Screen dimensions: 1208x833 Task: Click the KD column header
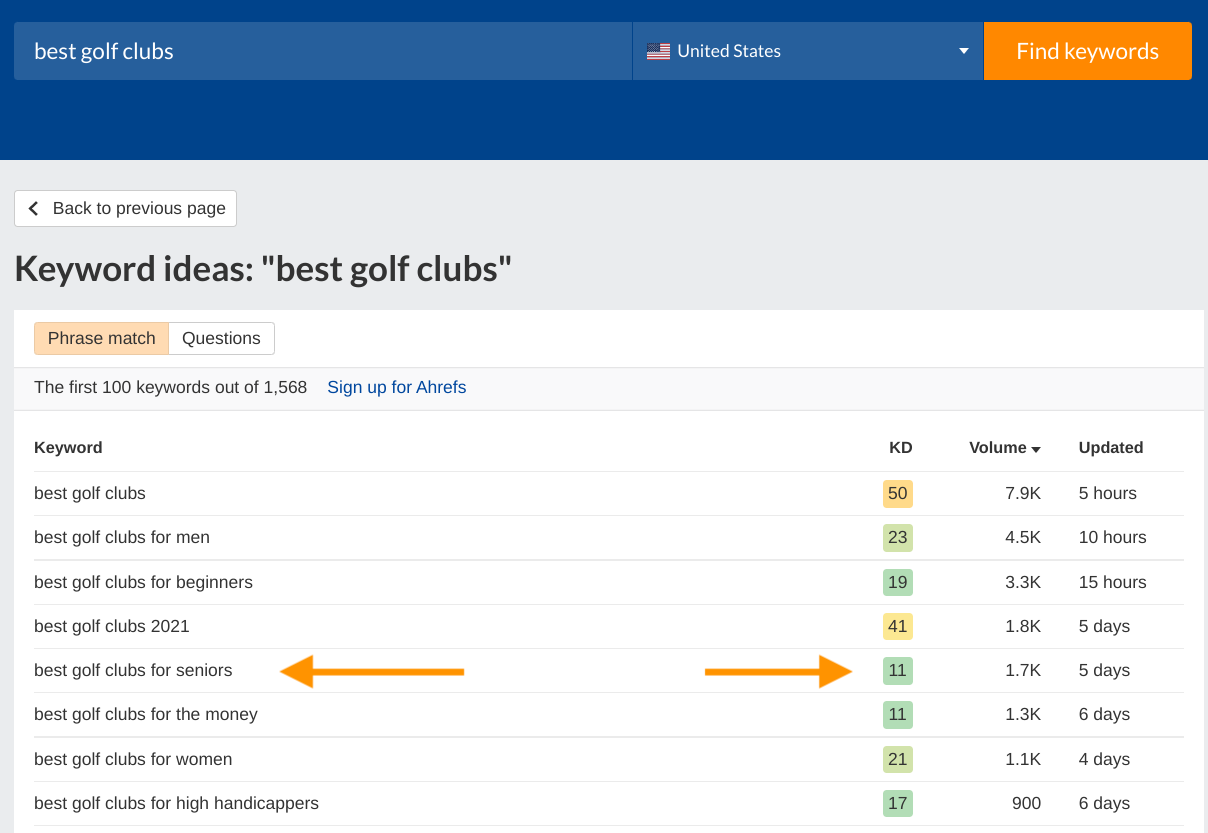[x=901, y=448]
